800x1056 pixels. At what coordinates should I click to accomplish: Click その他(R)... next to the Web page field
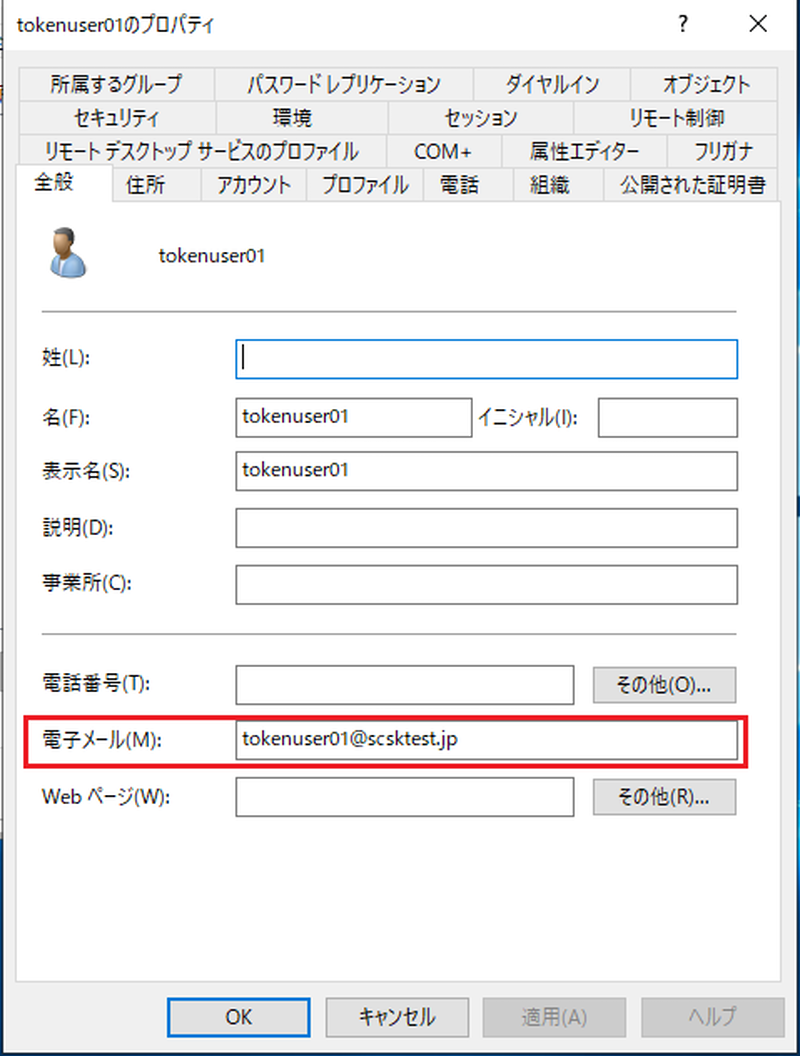tap(664, 797)
